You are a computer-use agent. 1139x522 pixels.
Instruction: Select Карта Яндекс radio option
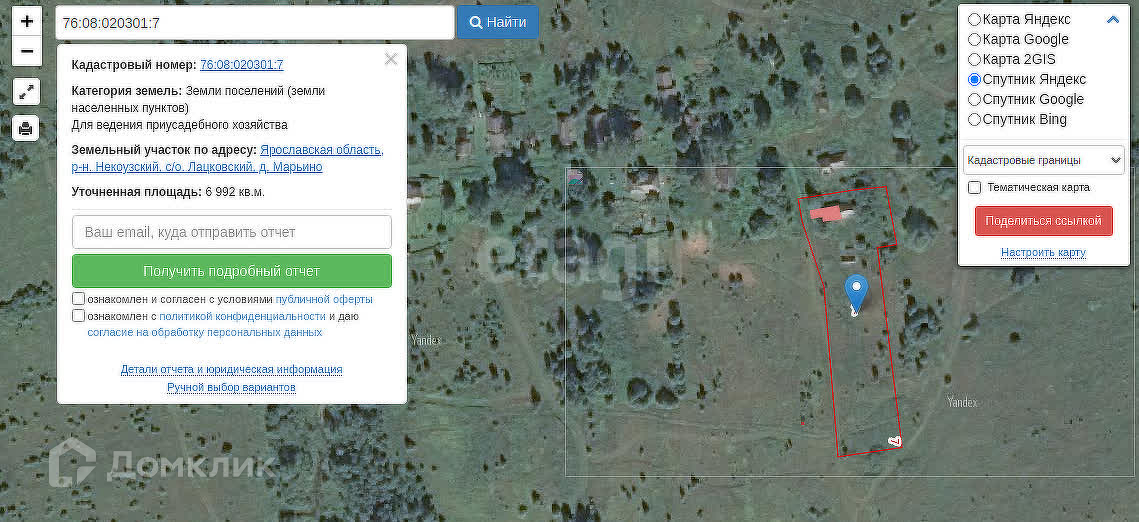point(974,20)
